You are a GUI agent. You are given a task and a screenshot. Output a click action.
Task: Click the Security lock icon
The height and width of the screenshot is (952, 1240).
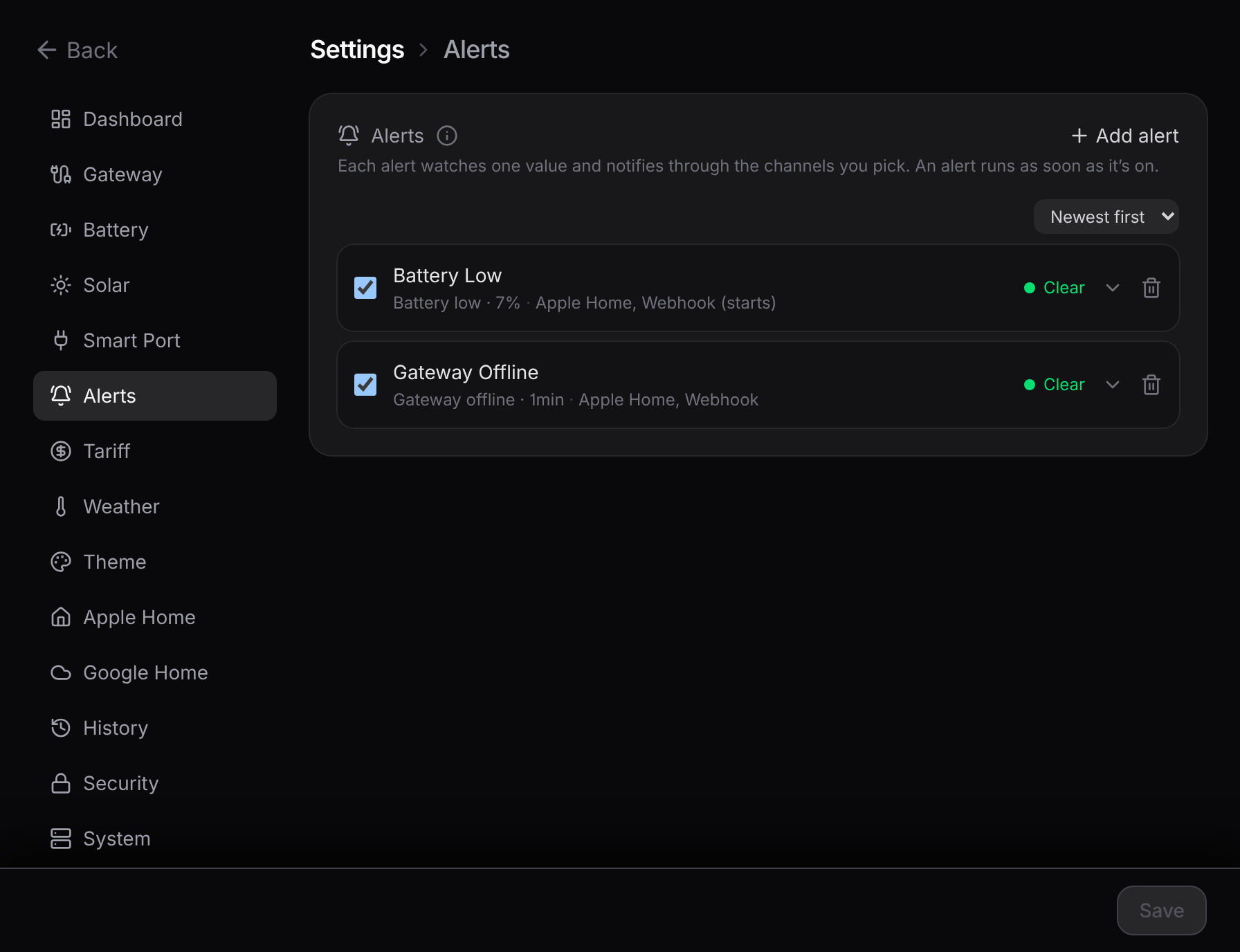tap(61, 783)
